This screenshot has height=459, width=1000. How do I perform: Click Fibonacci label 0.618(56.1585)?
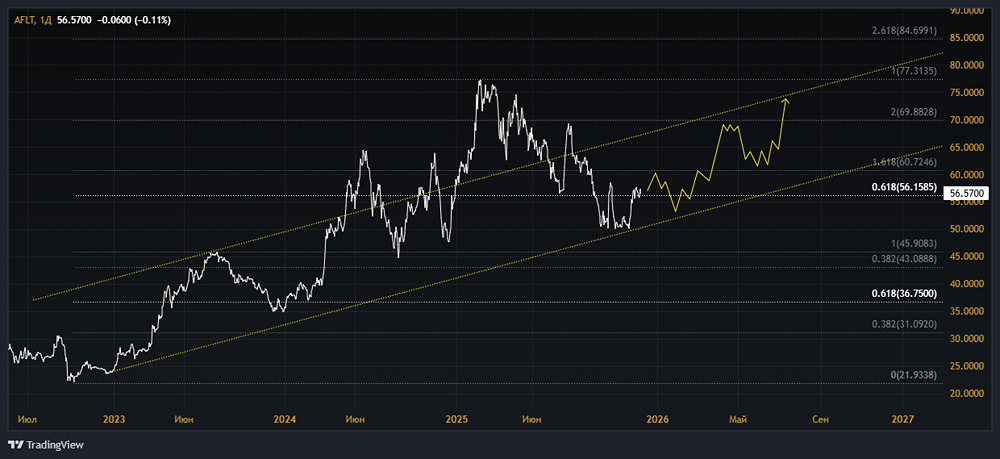[x=904, y=188]
